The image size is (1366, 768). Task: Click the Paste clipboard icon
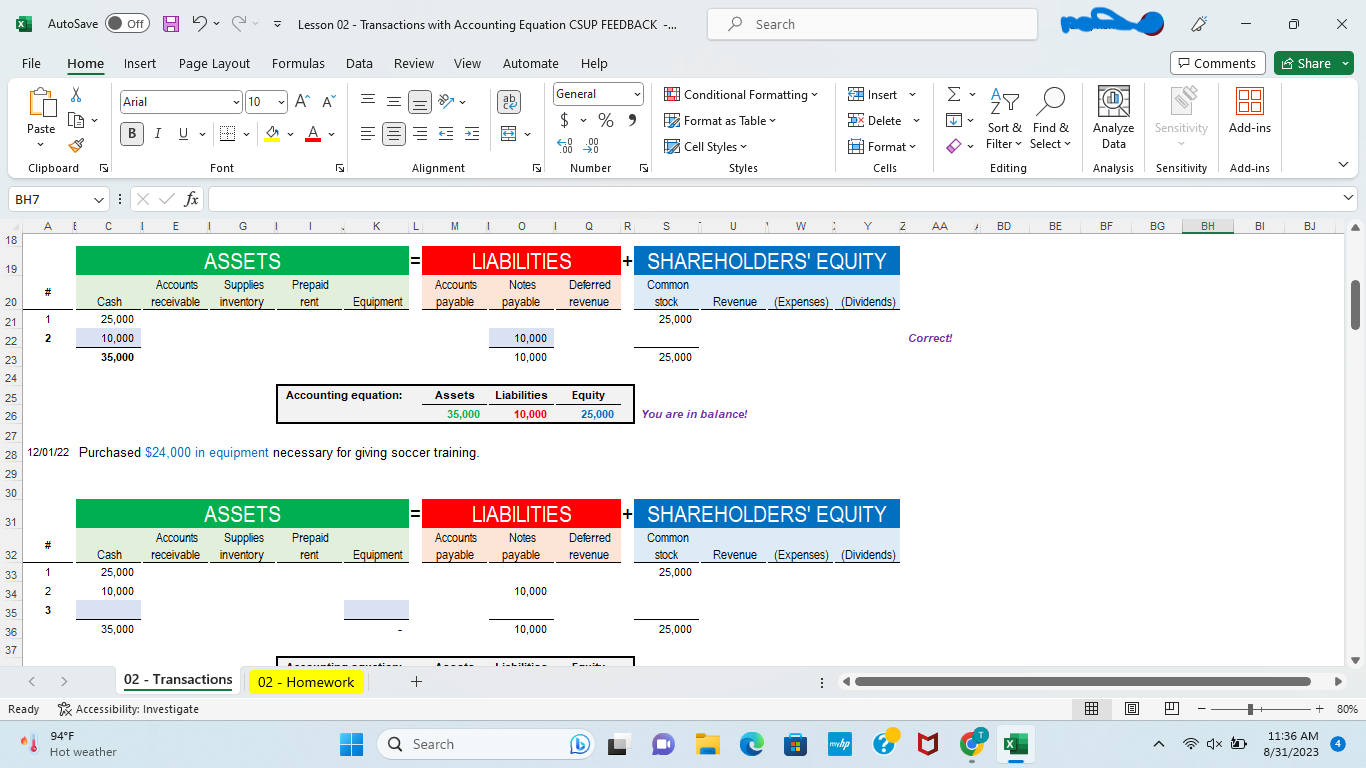point(41,103)
